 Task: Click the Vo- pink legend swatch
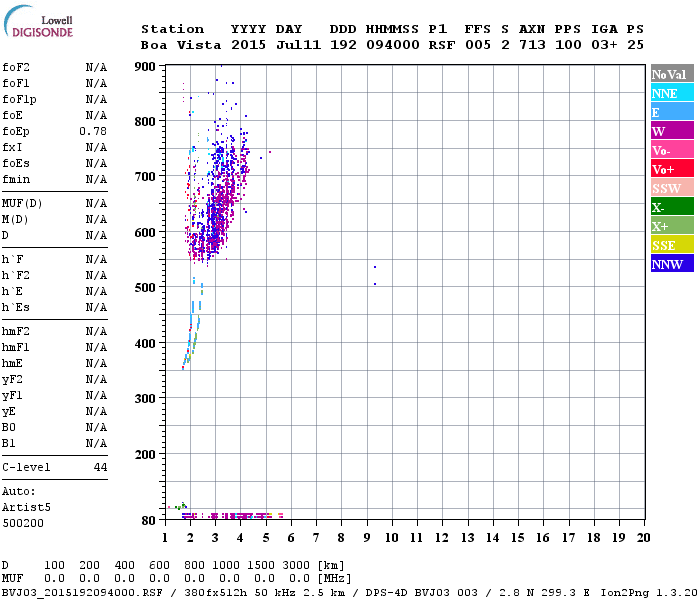(672, 150)
